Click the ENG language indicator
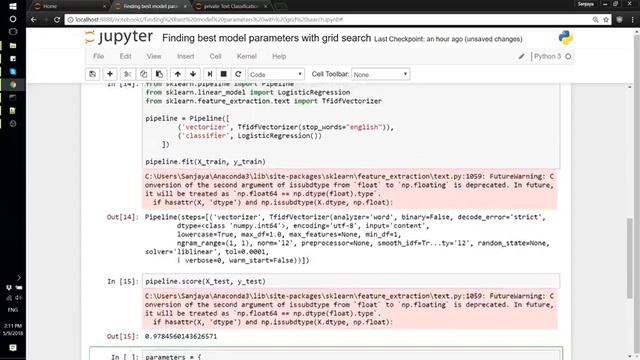The height and width of the screenshot is (360, 640). (13, 310)
